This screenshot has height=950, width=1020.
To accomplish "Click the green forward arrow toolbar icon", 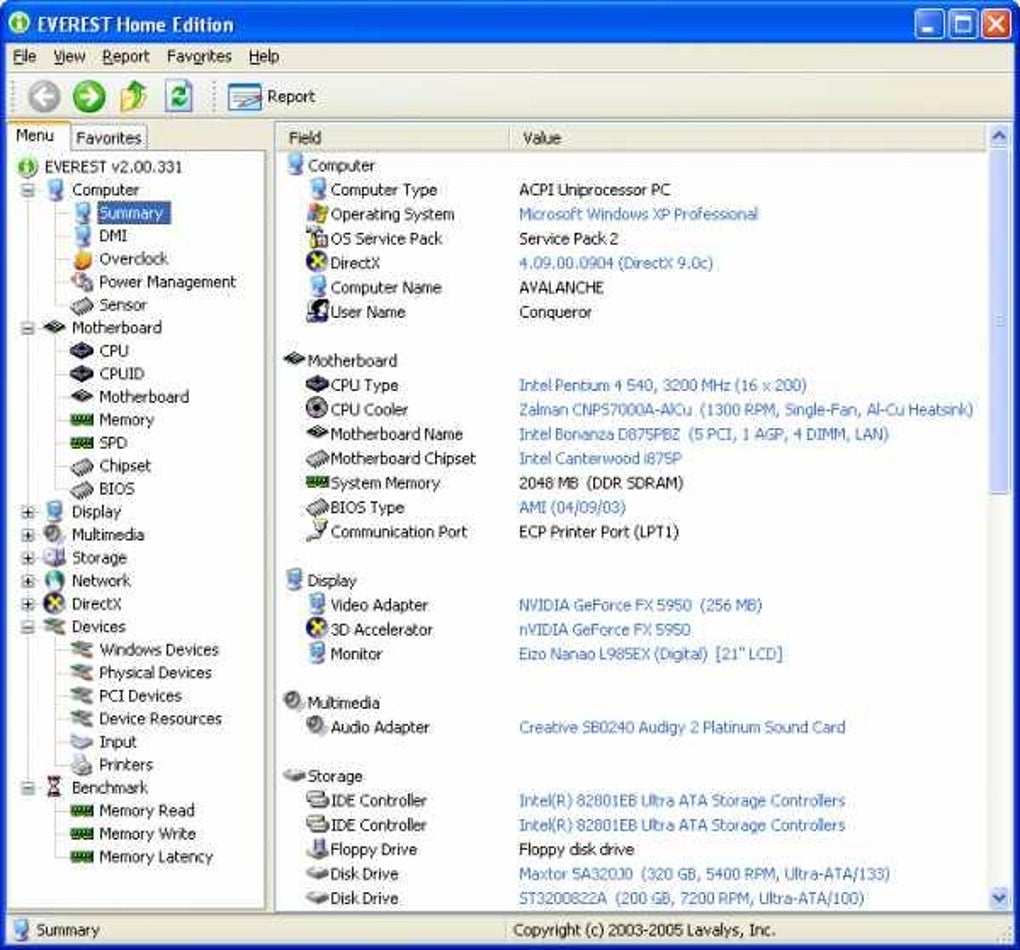I will point(89,96).
